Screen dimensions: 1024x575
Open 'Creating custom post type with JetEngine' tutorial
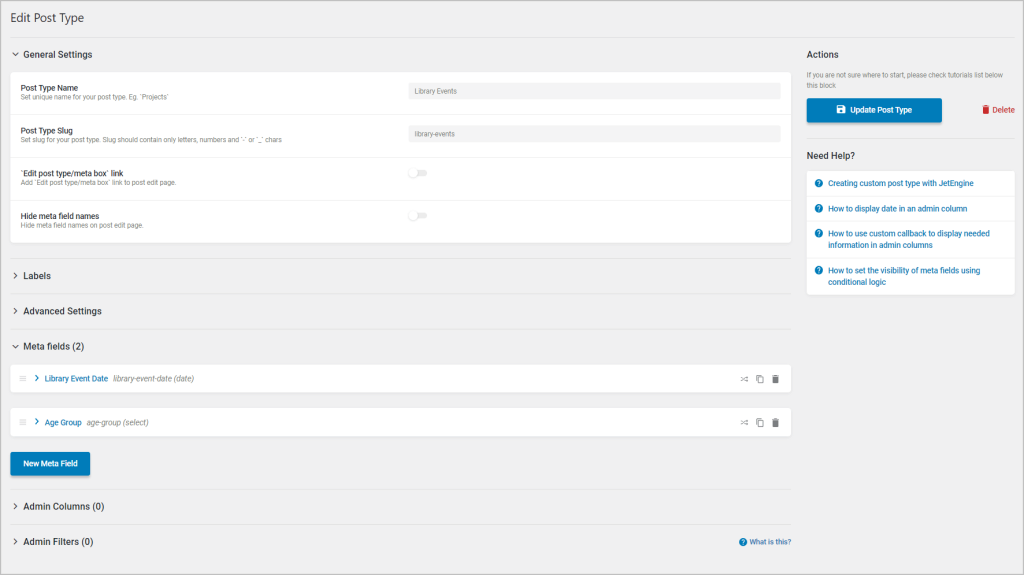(x=900, y=184)
